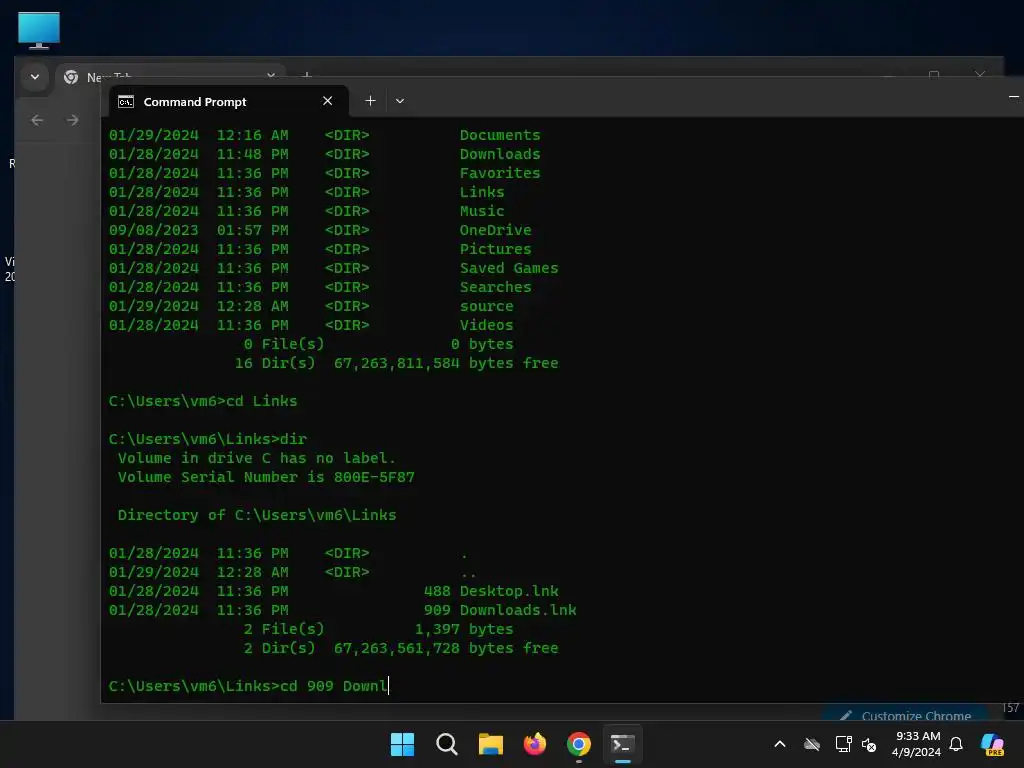1024x768 pixels.
Task: Close the Command Prompt tab
Action: click(327, 101)
